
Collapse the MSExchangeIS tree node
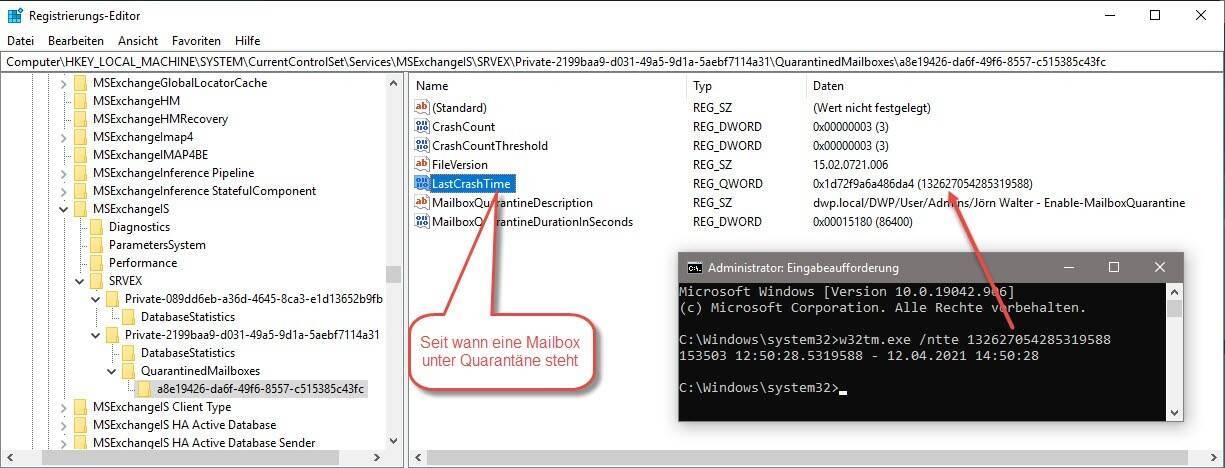coord(64,209)
